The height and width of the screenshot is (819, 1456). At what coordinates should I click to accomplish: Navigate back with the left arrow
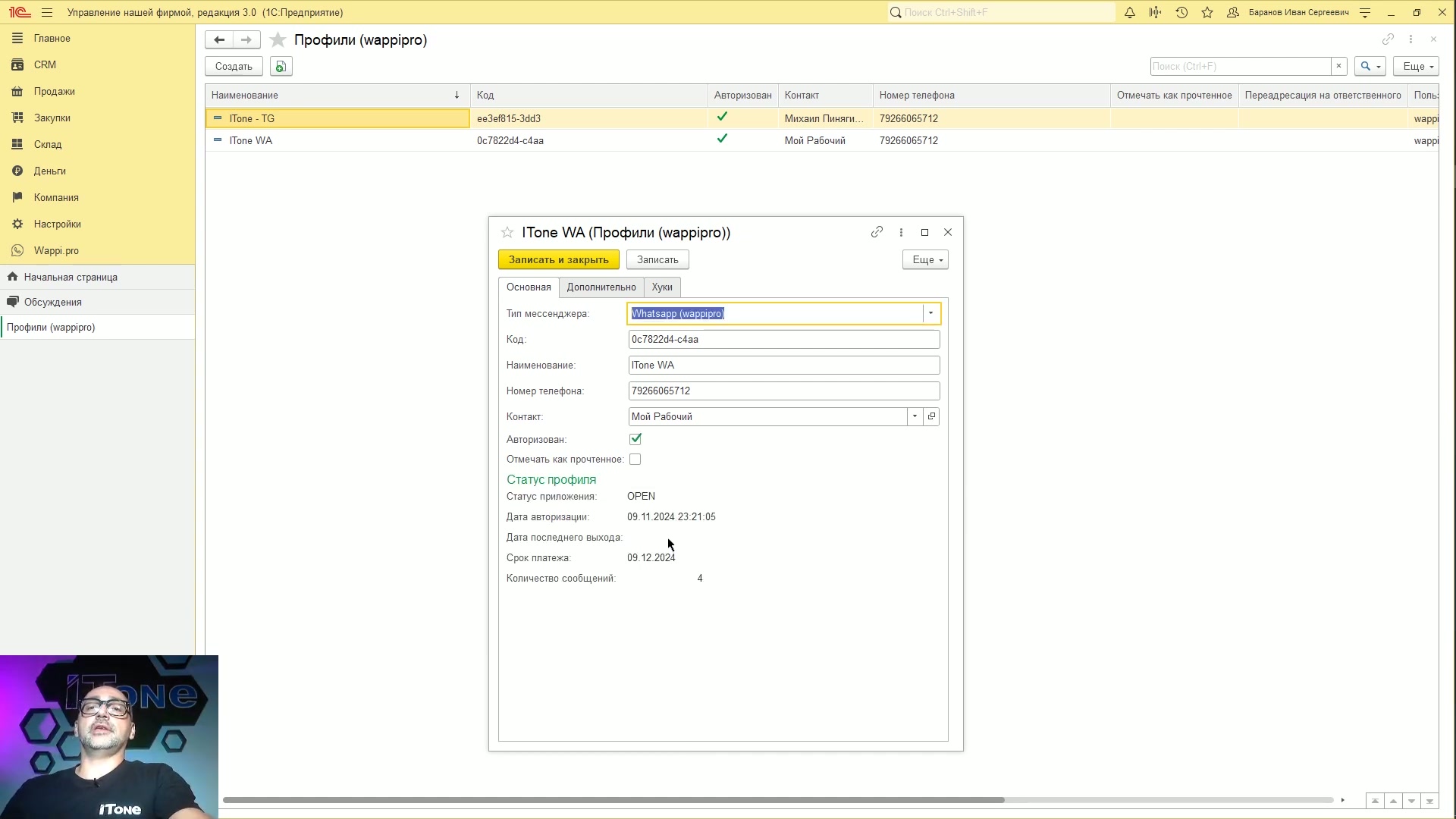[x=219, y=39]
